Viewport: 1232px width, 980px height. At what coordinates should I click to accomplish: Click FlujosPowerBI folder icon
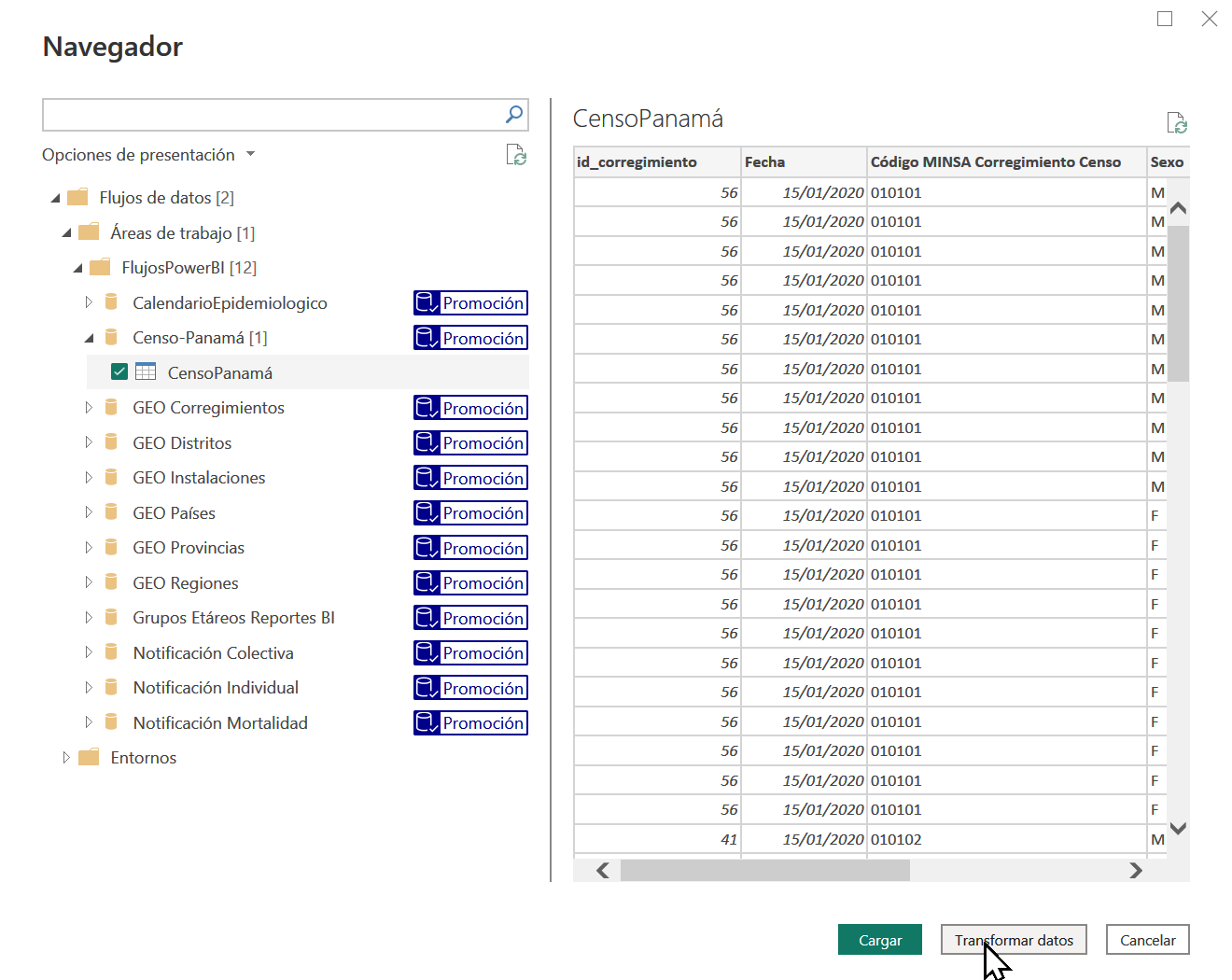[x=100, y=267]
